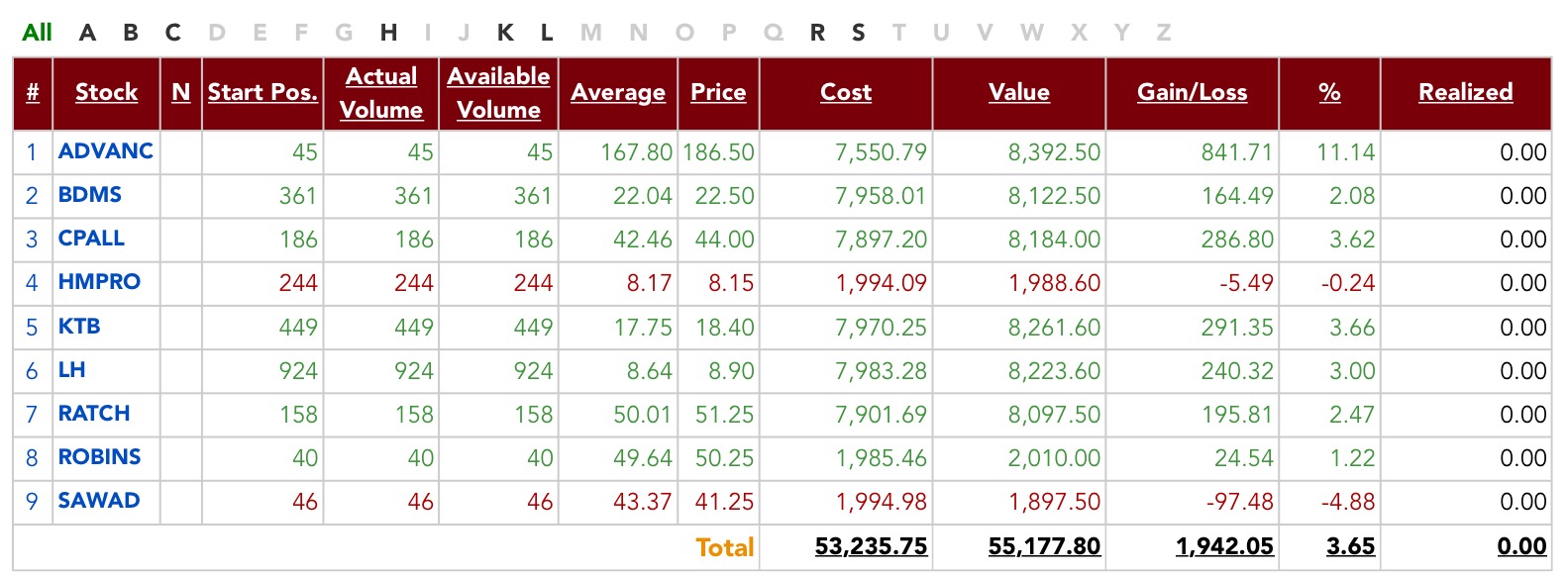
Task: Sort by % column header
Action: 1329,92
